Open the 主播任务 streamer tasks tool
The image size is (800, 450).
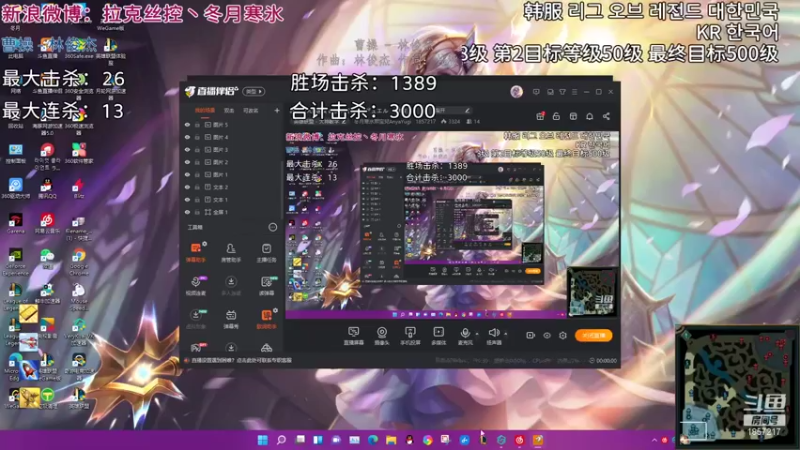[x=266, y=252]
